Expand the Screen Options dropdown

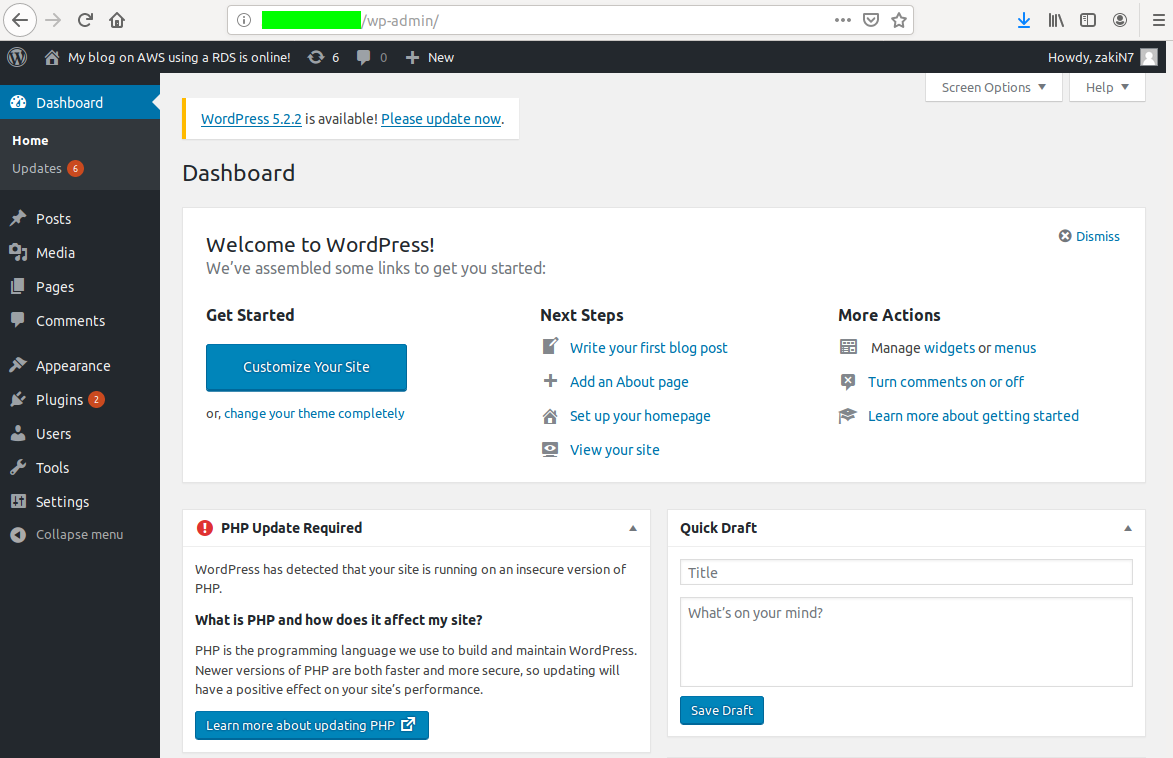click(993, 88)
